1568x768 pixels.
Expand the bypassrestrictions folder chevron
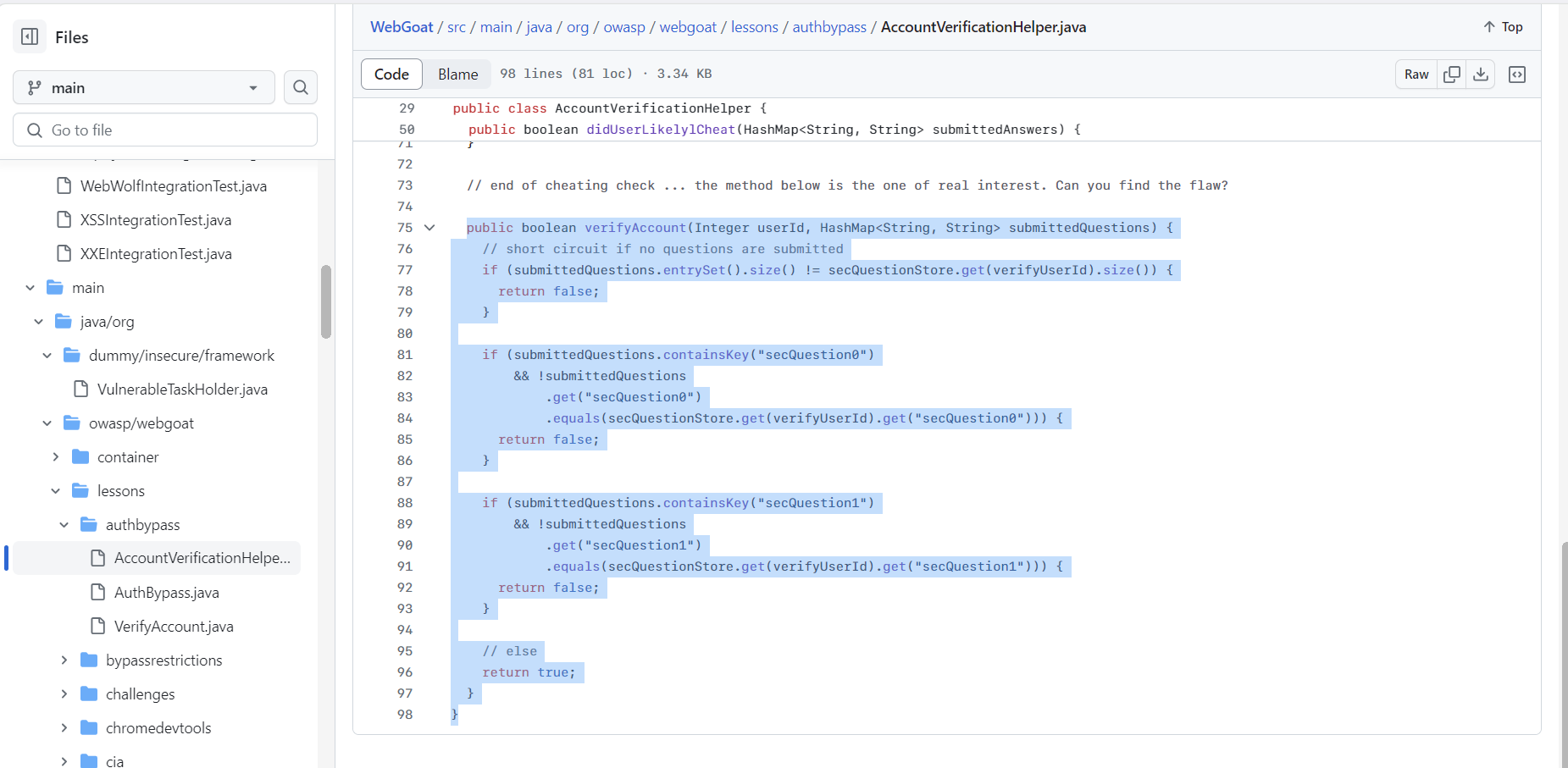click(x=64, y=660)
